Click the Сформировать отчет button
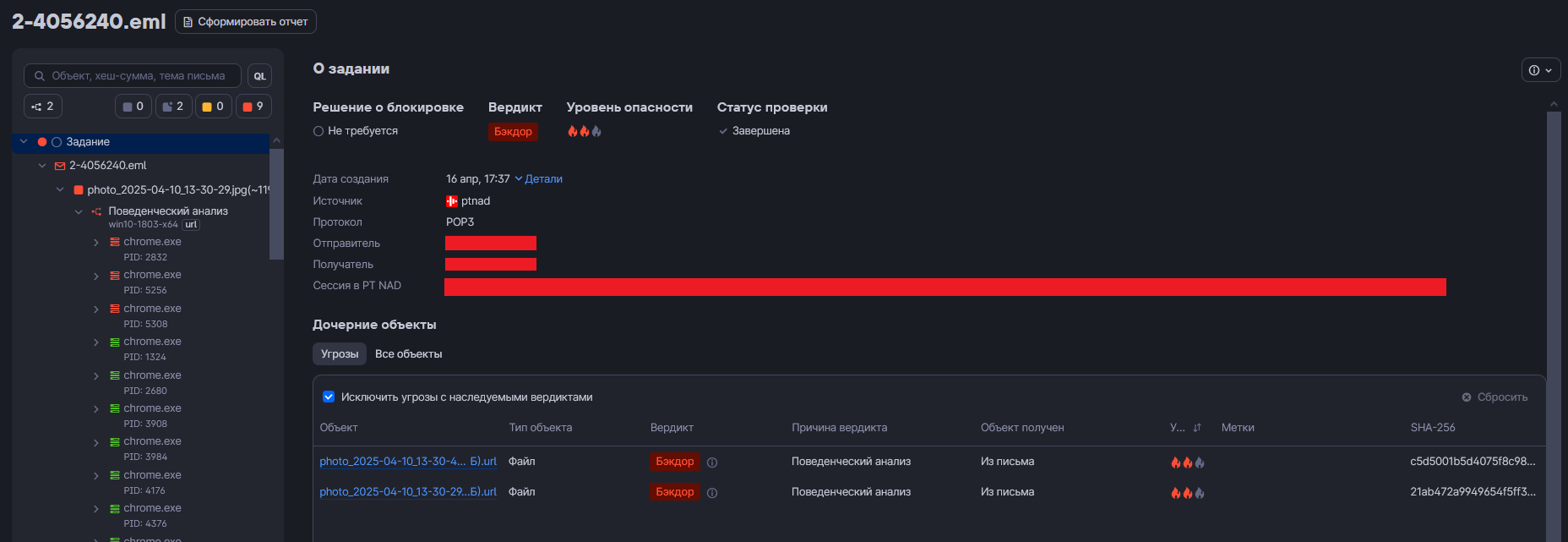 click(246, 22)
